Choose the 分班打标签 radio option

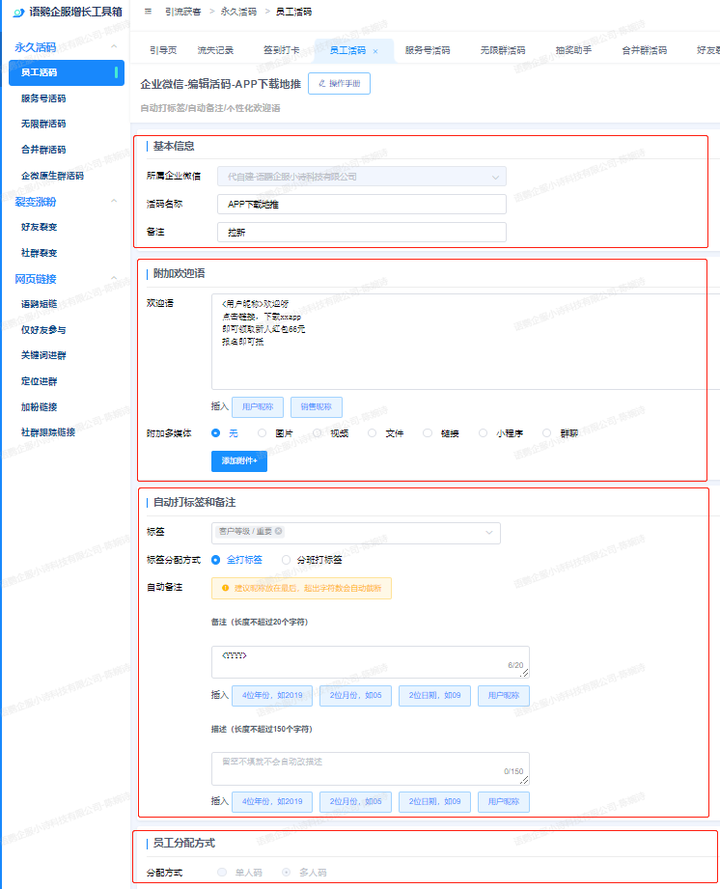tap(287, 560)
